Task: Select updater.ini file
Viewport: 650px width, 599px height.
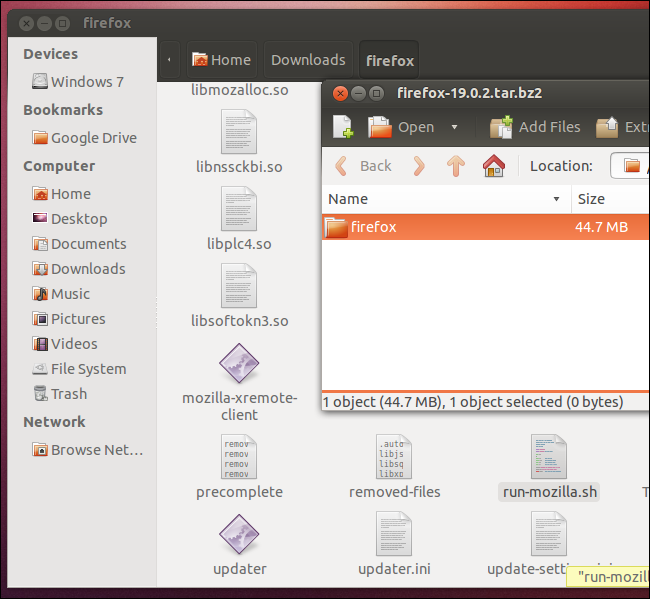Action: pyautogui.click(x=394, y=543)
